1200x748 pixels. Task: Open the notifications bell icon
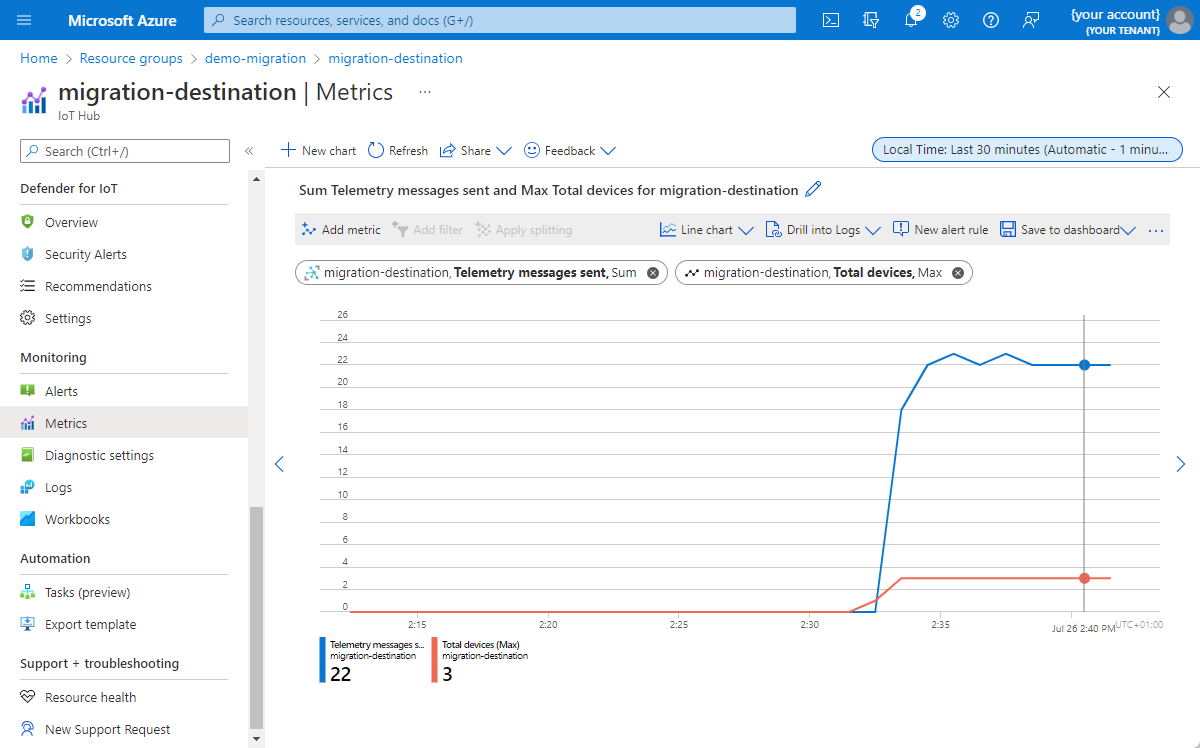911,20
